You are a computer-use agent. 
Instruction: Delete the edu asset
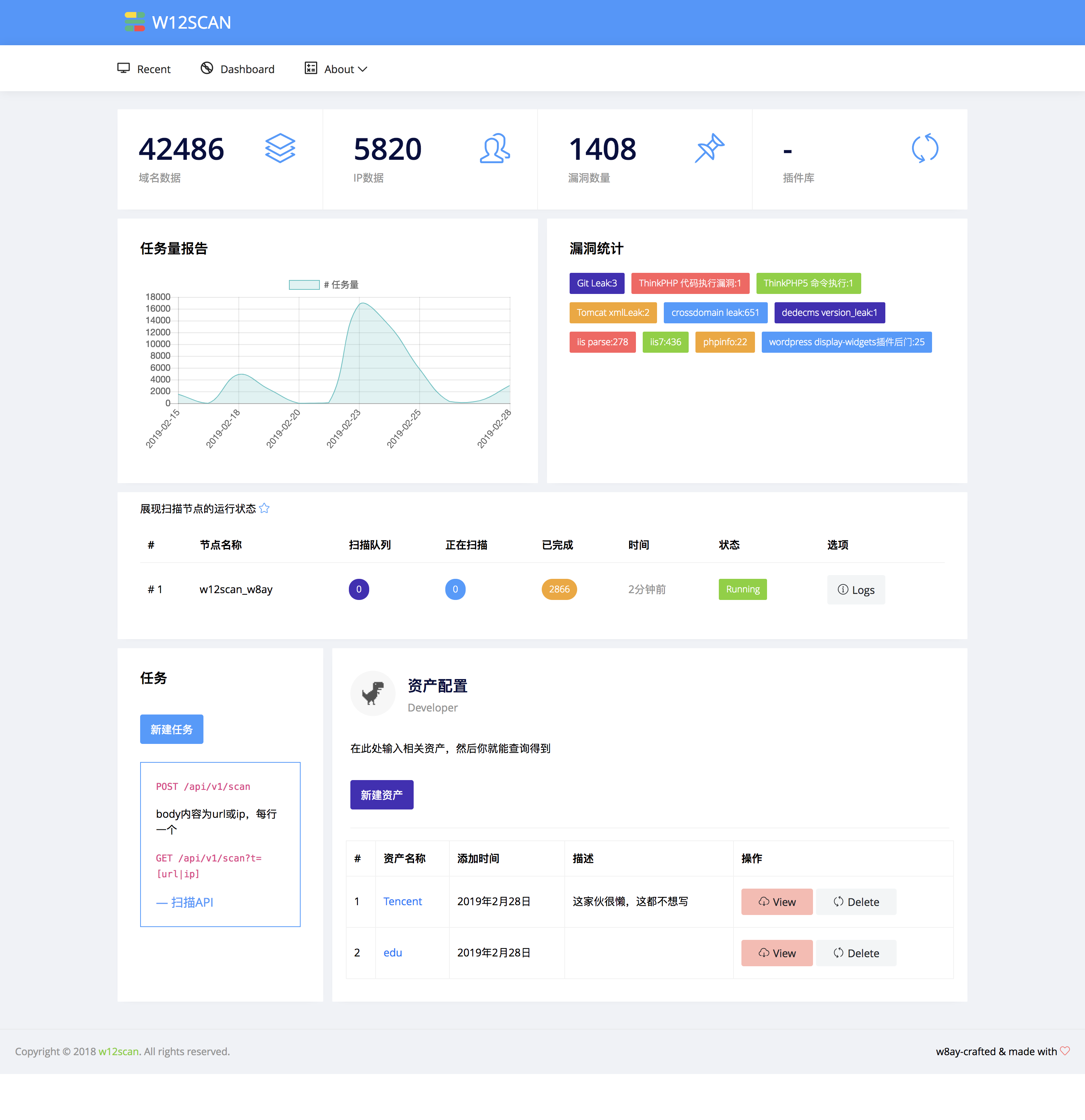855,953
